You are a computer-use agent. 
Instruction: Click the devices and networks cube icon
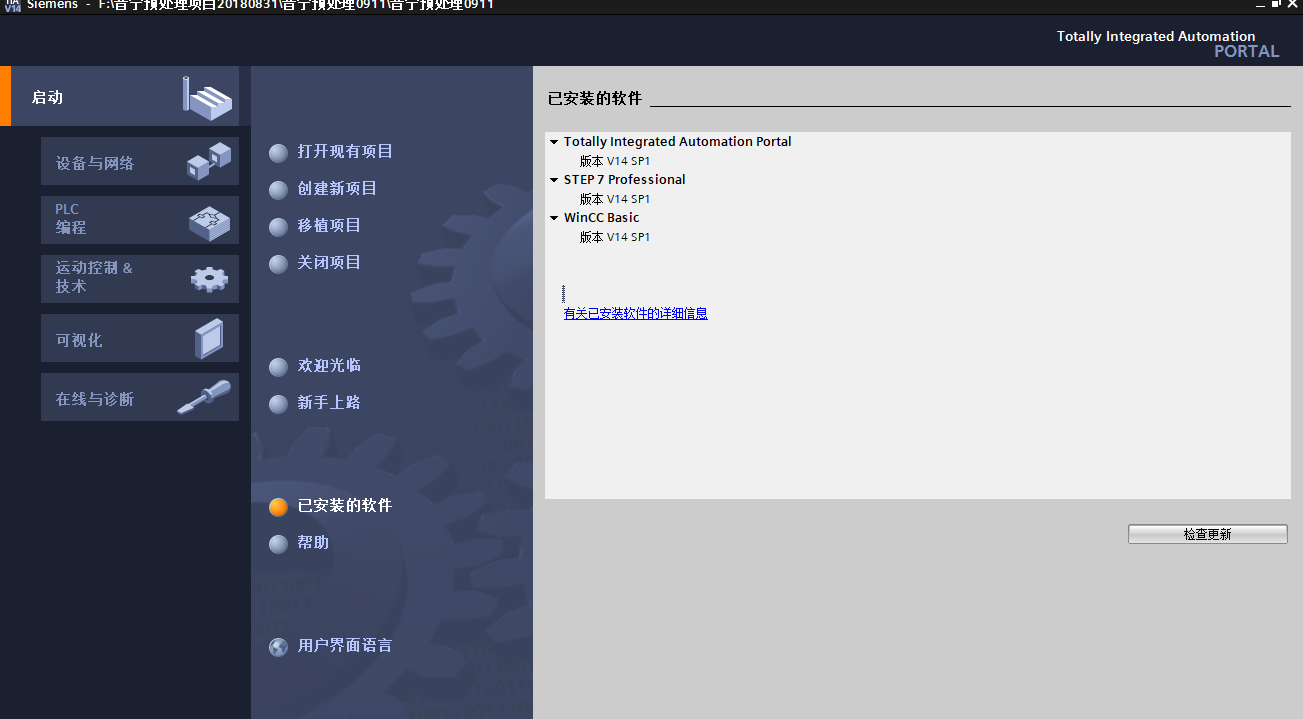(x=209, y=161)
